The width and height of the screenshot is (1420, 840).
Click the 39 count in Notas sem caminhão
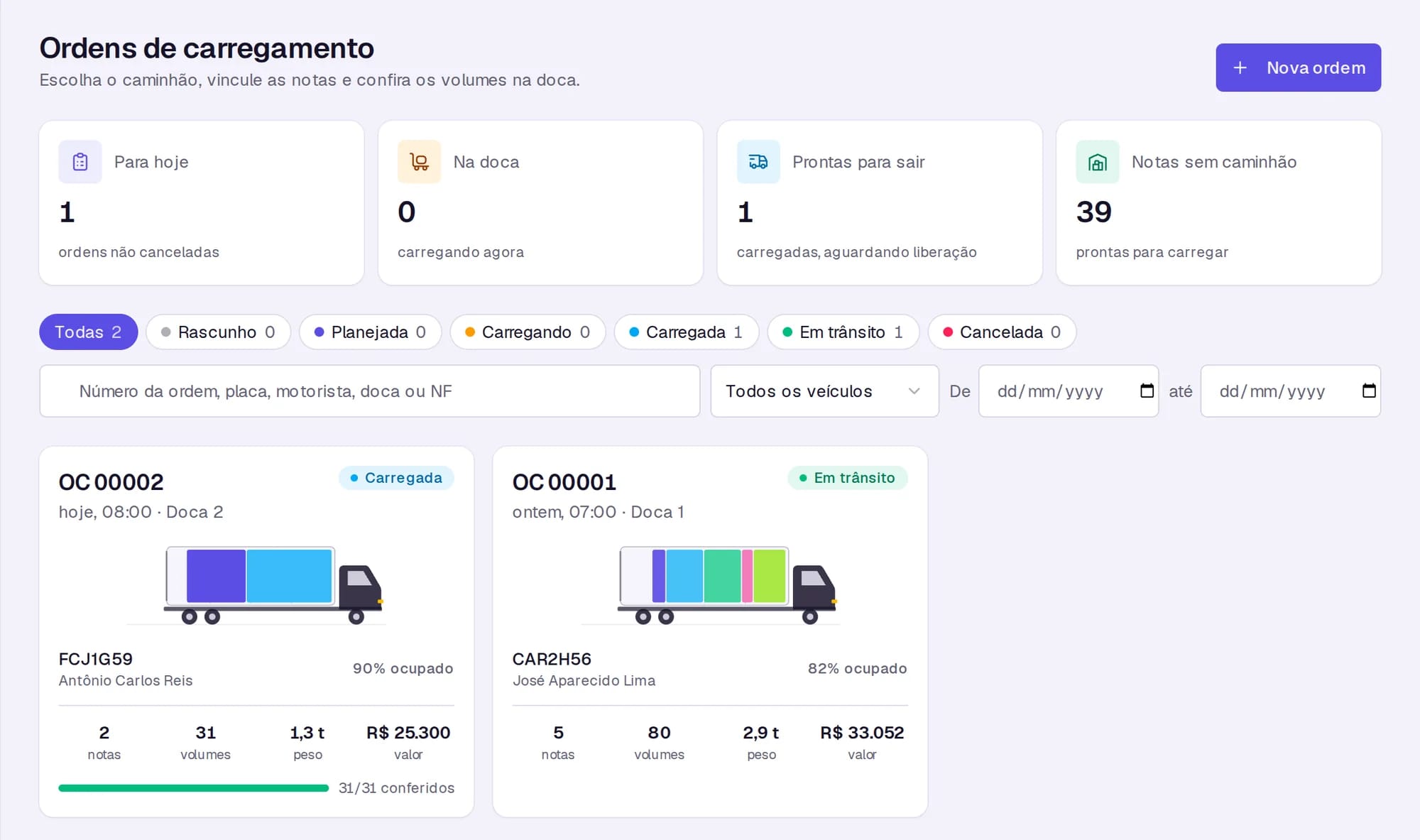coord(1093,212)
